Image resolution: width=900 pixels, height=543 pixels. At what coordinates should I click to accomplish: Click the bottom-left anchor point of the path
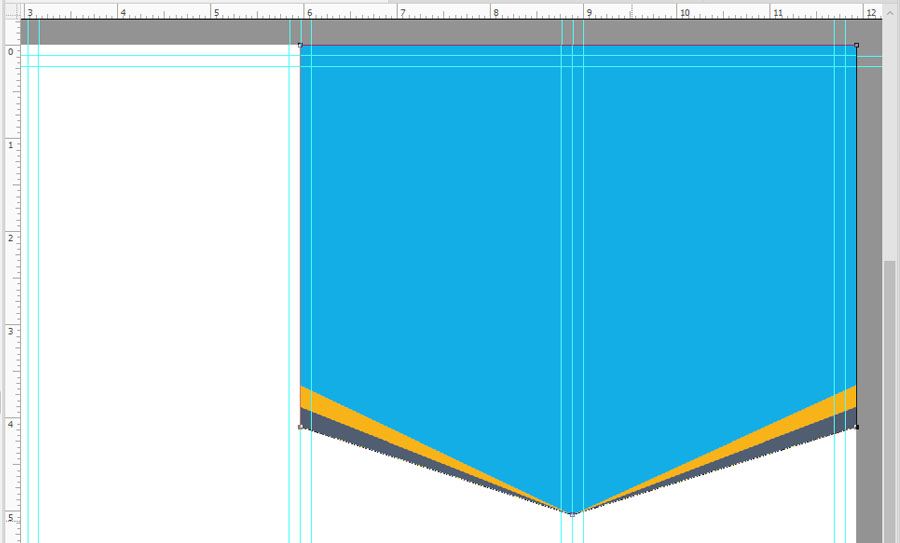pos(301,427)
